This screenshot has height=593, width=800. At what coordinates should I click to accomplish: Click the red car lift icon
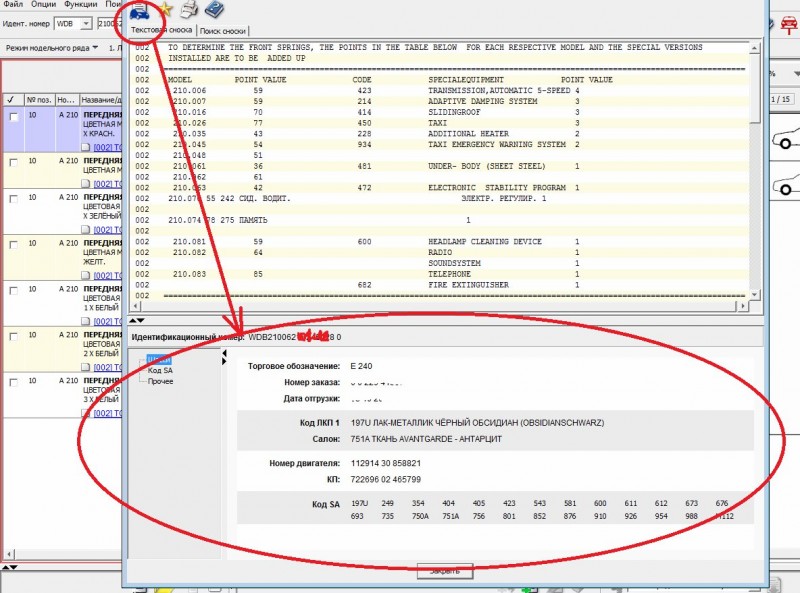pyautogui.click(x=789, y=24)
